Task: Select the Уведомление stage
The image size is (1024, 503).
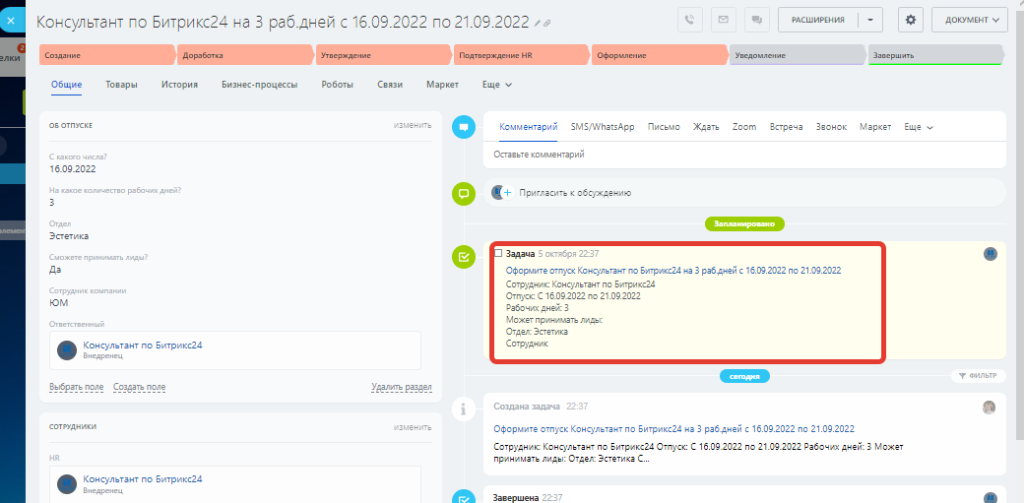Action: [798, 55]
